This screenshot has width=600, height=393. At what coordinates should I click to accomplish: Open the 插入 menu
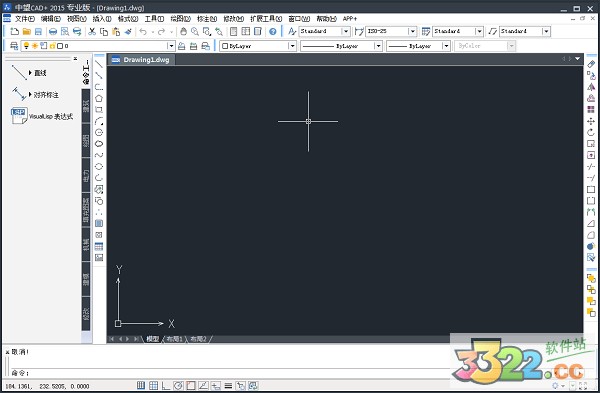pyautogui.click(x=102, y=18)
